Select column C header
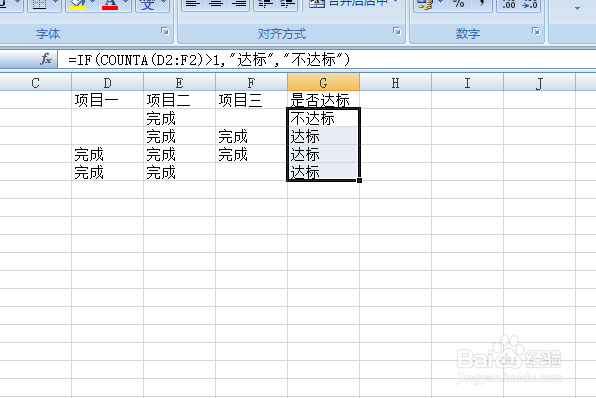Image resolution: width=596 pixels, height=398 pixels. pos(35,82)
